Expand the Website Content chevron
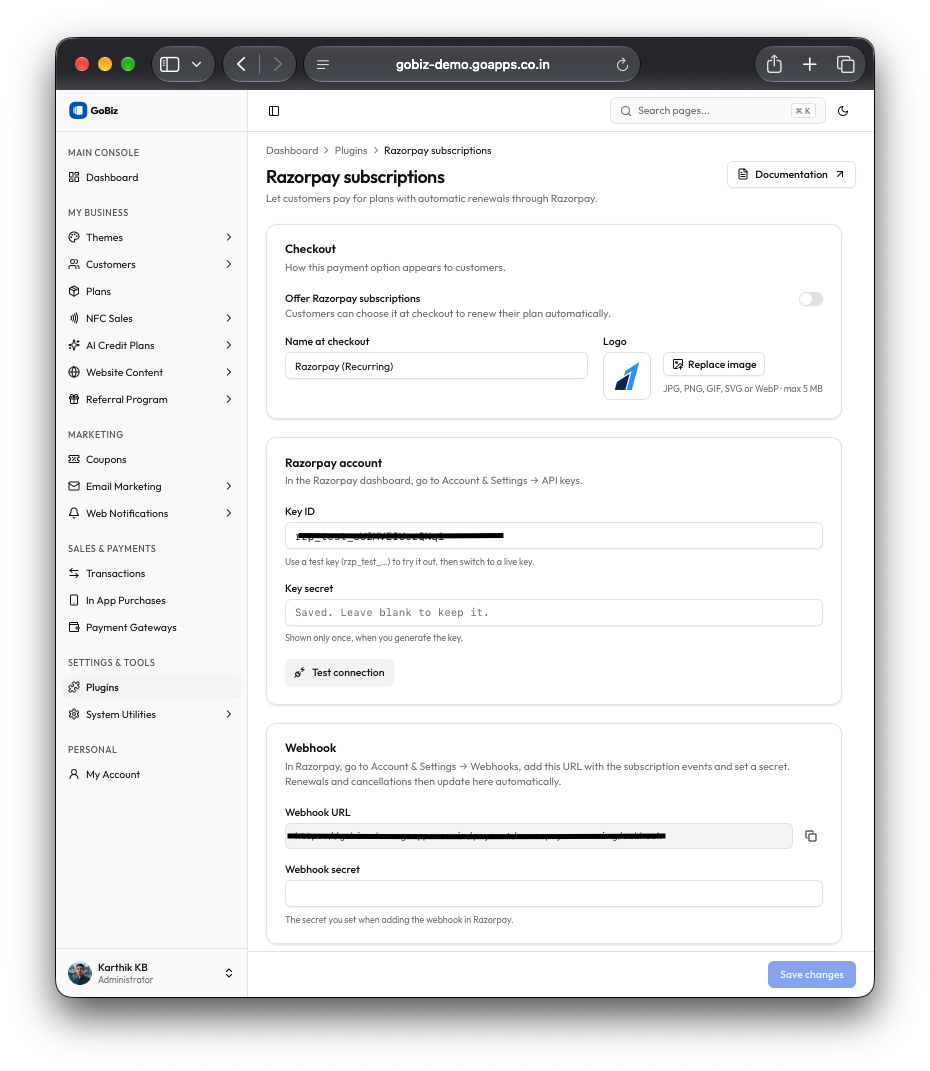 tap(229, 372)
